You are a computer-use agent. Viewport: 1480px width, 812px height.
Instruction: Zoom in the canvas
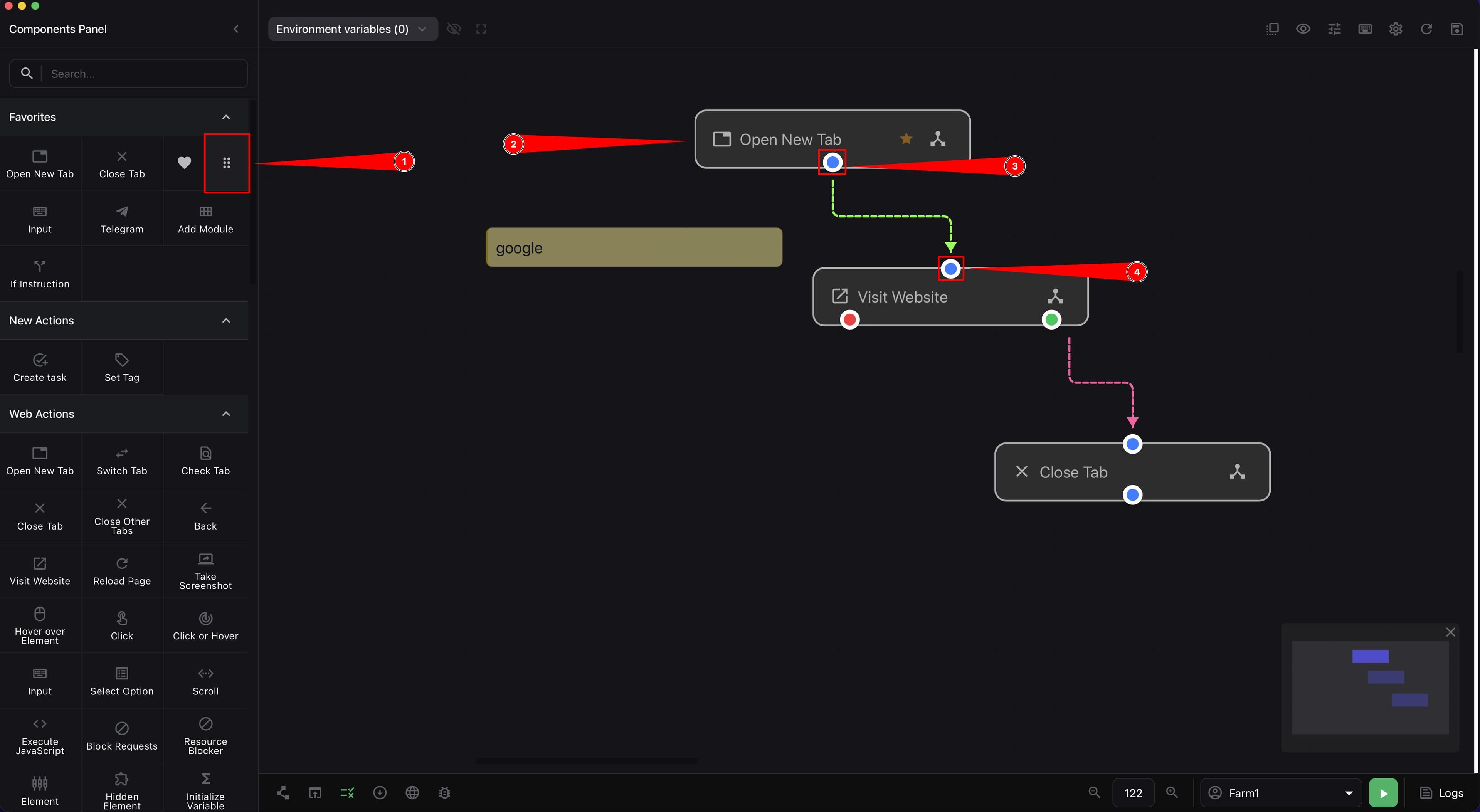(x=1172, y=792)
